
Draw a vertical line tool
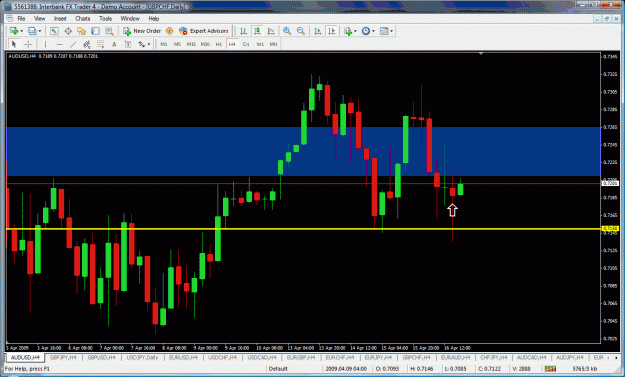tap(45, 44)
